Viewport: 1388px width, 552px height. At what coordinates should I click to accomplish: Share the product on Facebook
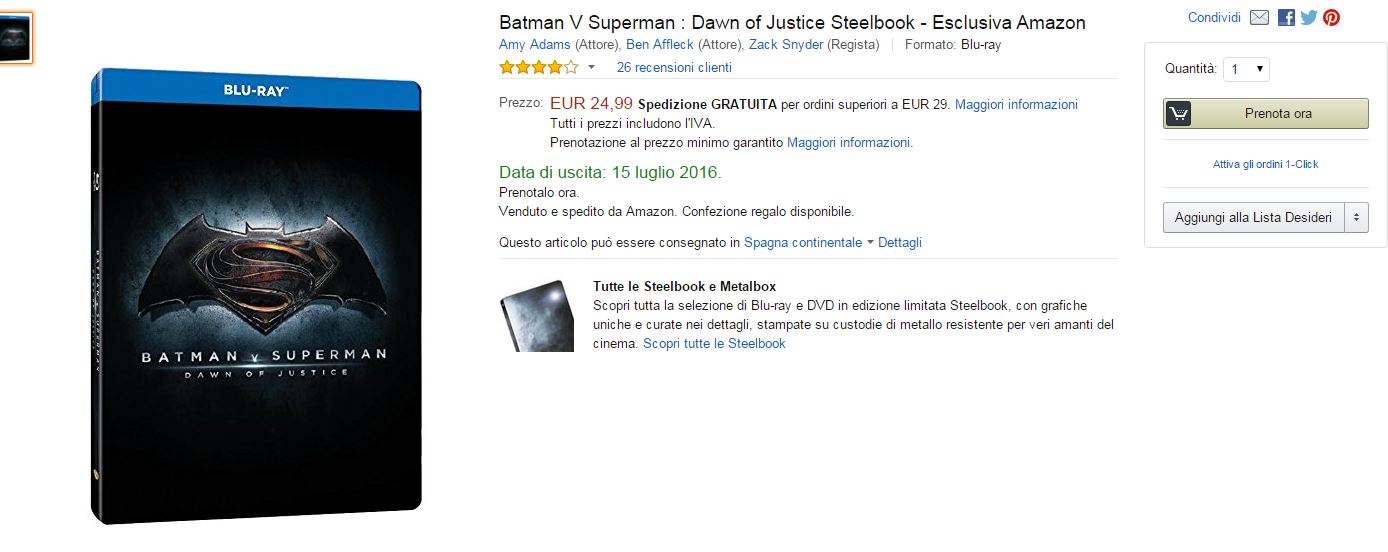pyautogui.click(x=1286, y=18)
